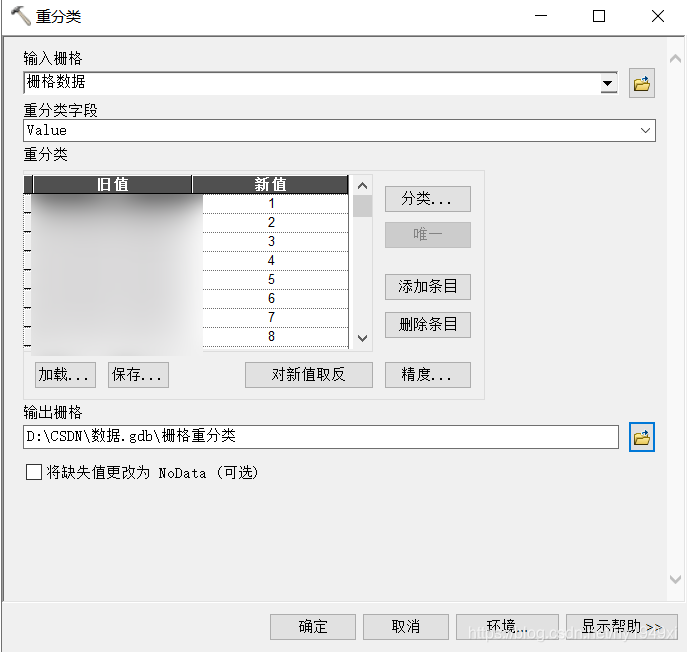Image resolution: width=687 pixels, height=652 pixels.
Task: Click the 取消 button
Action: tap(406, 627)
